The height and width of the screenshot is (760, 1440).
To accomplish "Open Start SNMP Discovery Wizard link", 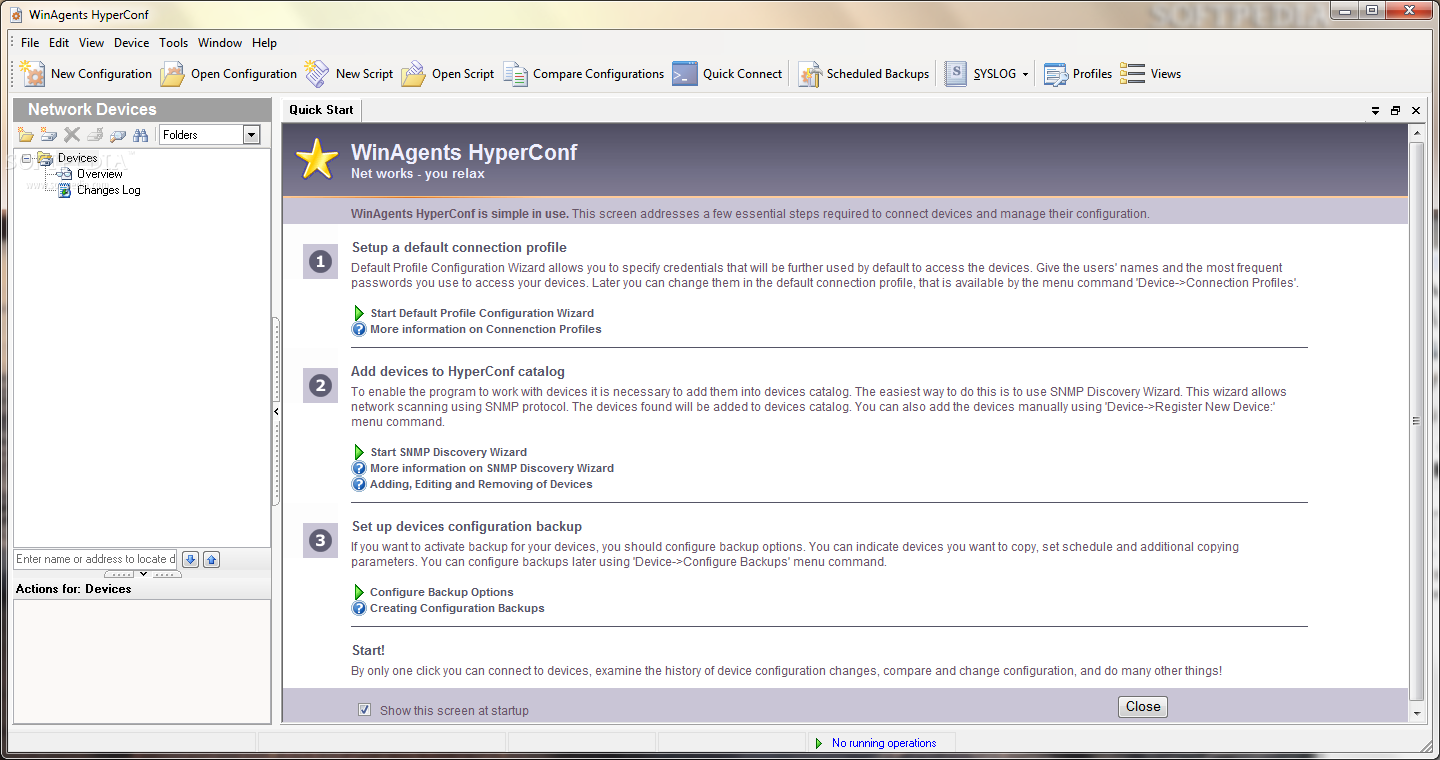I will [448, 452].
